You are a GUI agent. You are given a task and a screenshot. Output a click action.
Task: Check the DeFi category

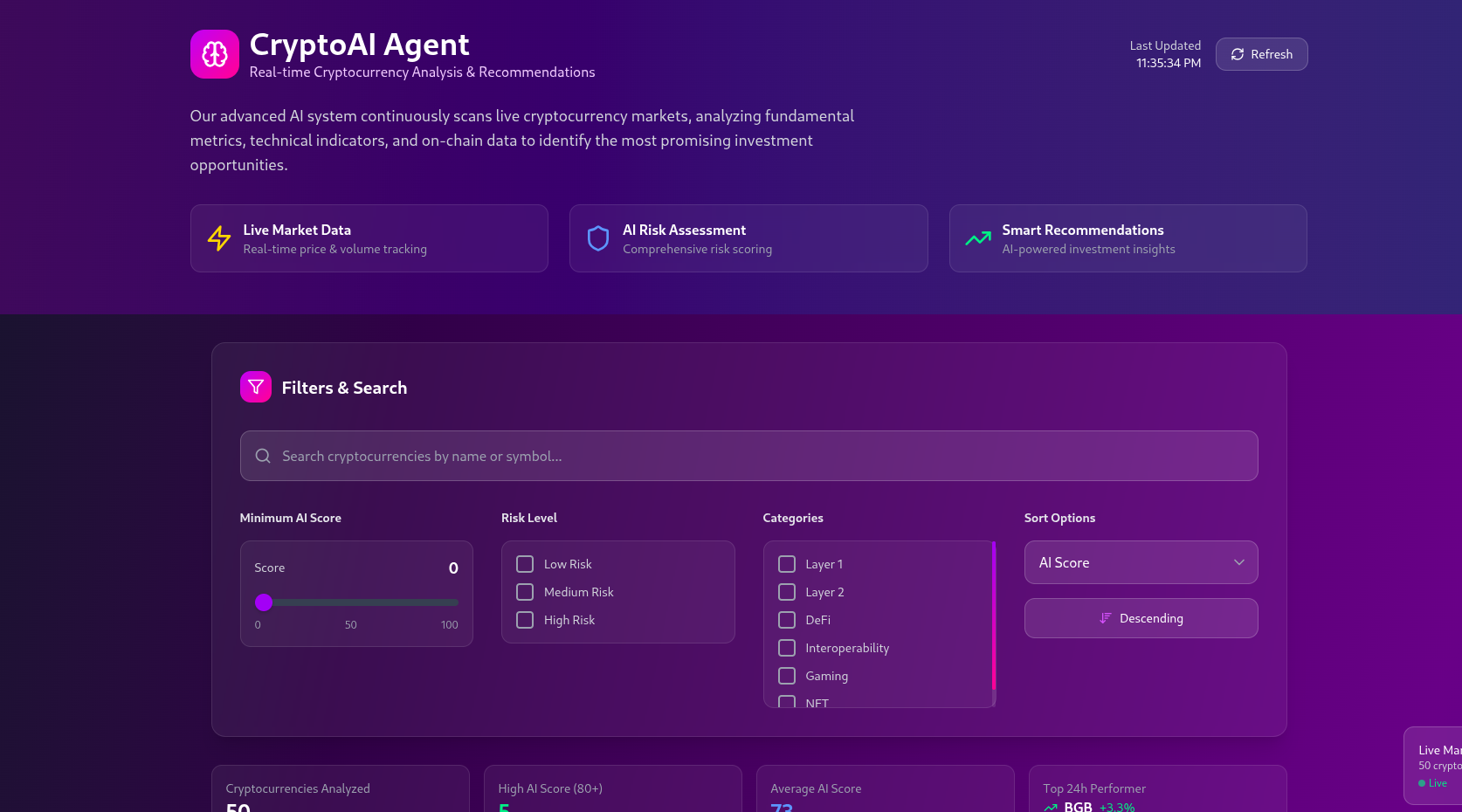(786, 620)
